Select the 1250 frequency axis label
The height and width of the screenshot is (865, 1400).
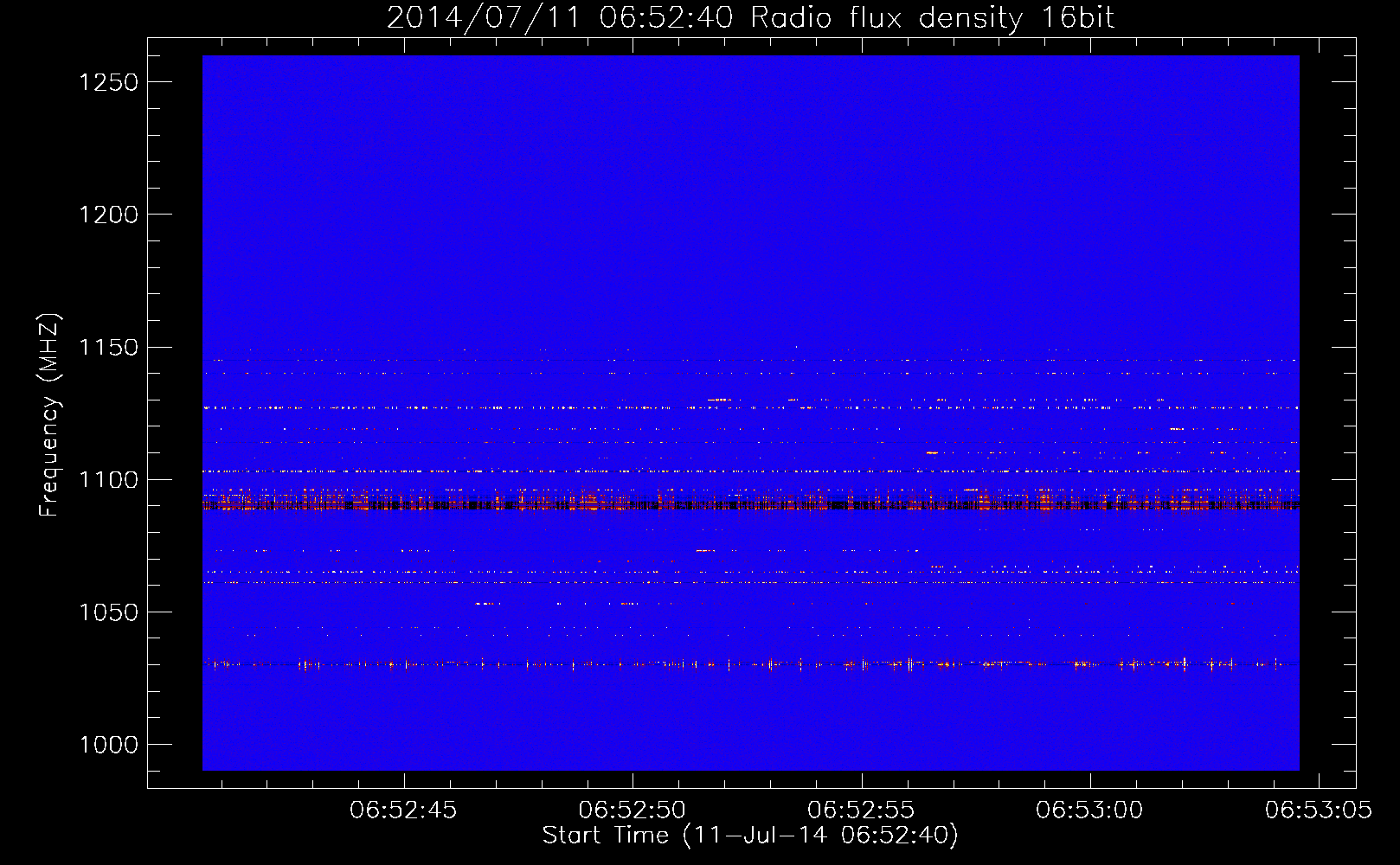[108, 82]
